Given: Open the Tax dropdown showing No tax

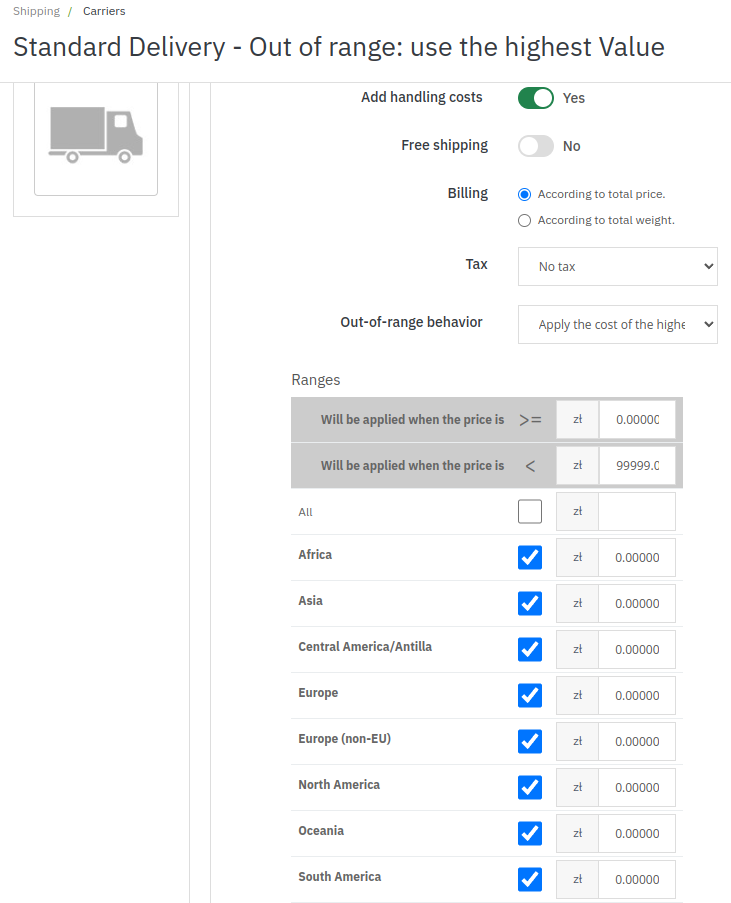Looking at the screenshot, I should 618,267.
